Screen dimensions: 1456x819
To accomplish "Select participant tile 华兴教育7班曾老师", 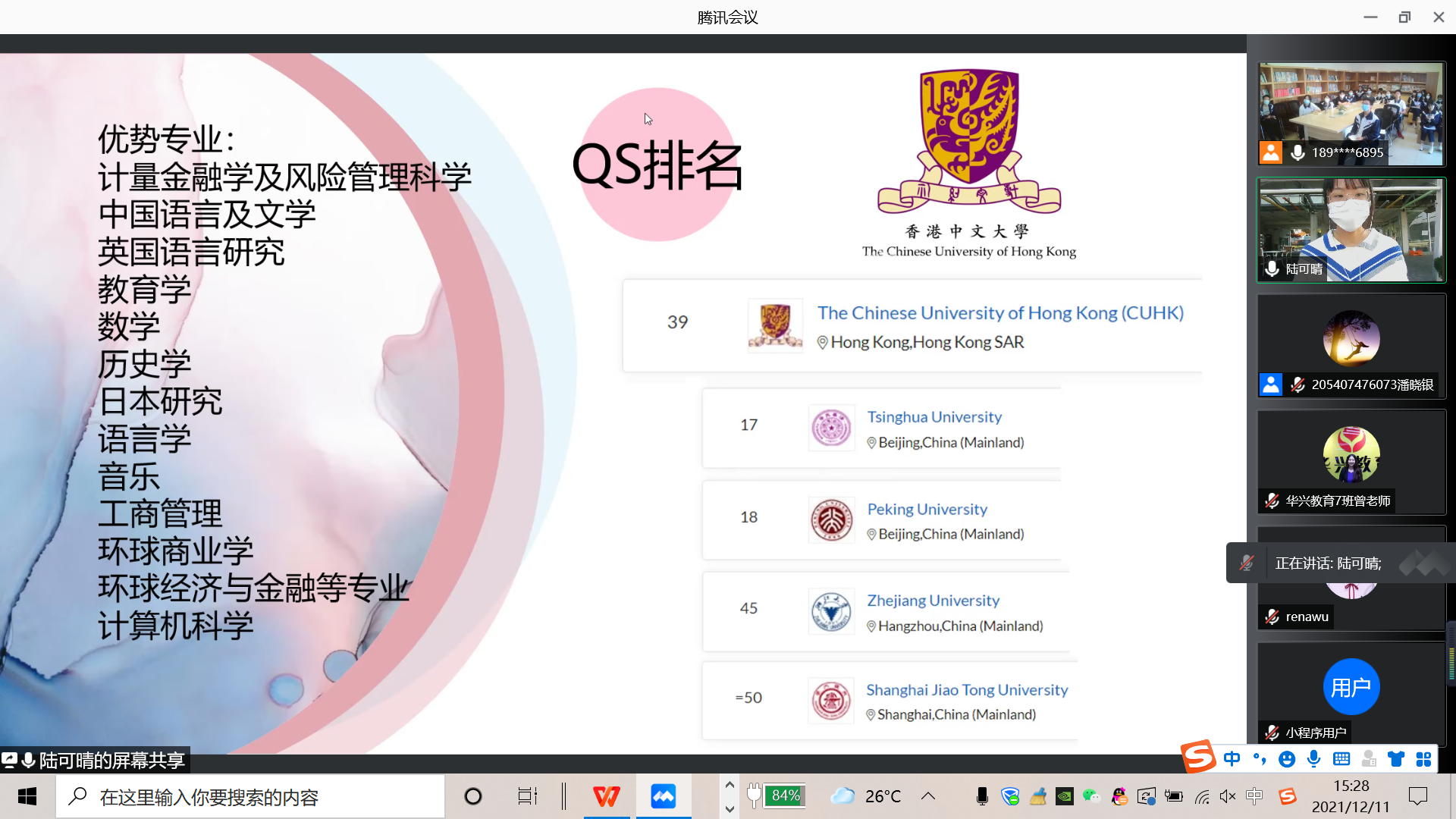I will coord(1351,463).
